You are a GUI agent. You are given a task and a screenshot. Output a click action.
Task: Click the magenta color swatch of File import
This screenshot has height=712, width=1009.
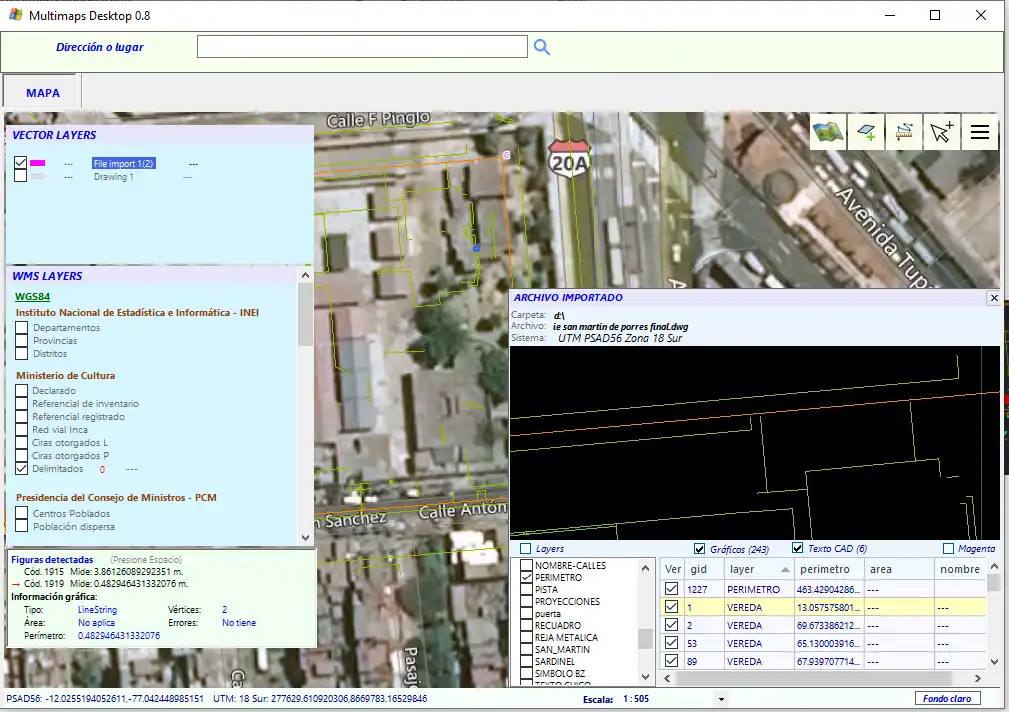click(x=38, y=163)
